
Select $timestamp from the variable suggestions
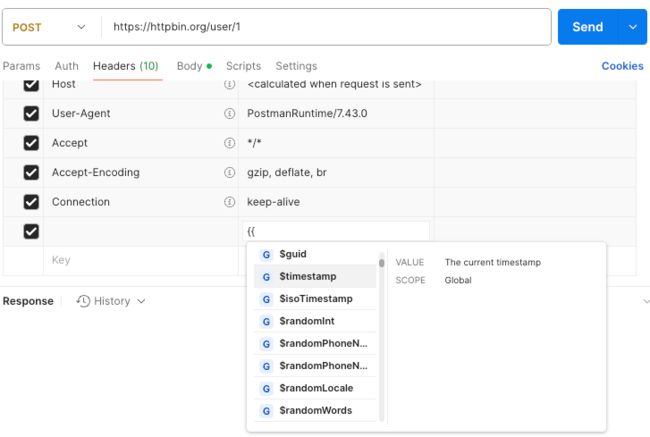click(315, 277)
